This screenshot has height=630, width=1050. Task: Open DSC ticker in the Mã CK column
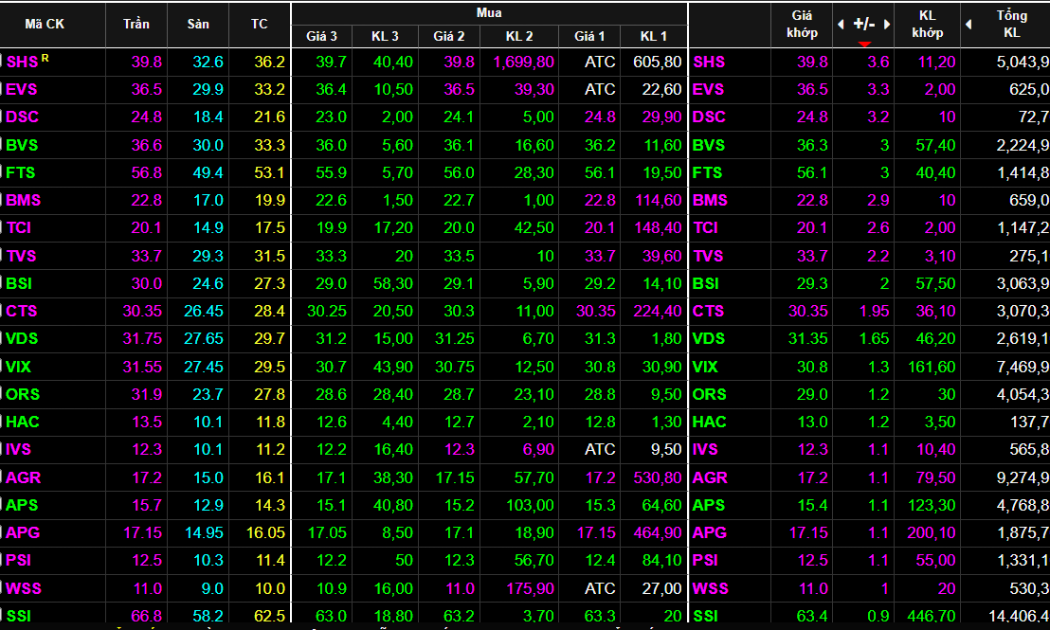coord(22,117)
